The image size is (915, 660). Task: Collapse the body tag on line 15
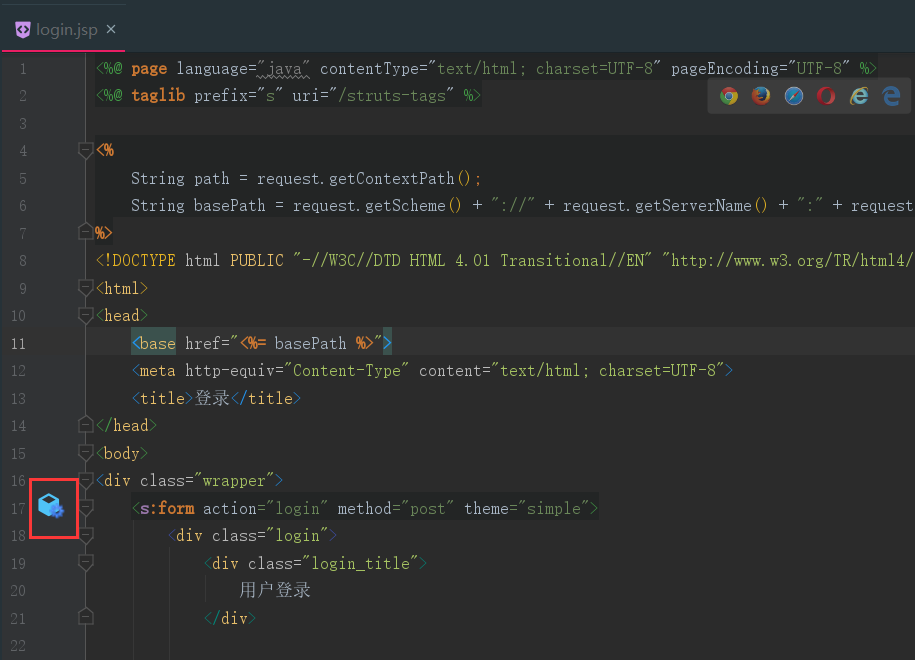click(85, 452)
